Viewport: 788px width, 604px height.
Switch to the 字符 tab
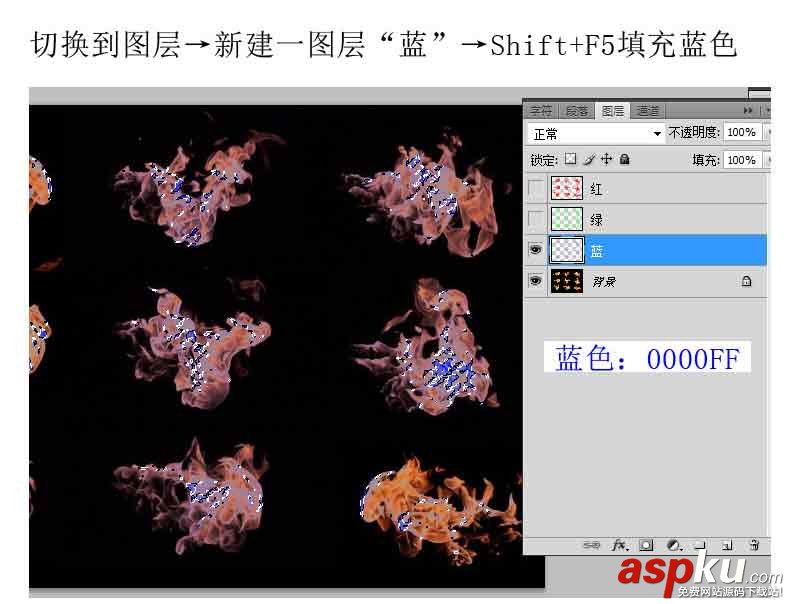click(541, 111)
